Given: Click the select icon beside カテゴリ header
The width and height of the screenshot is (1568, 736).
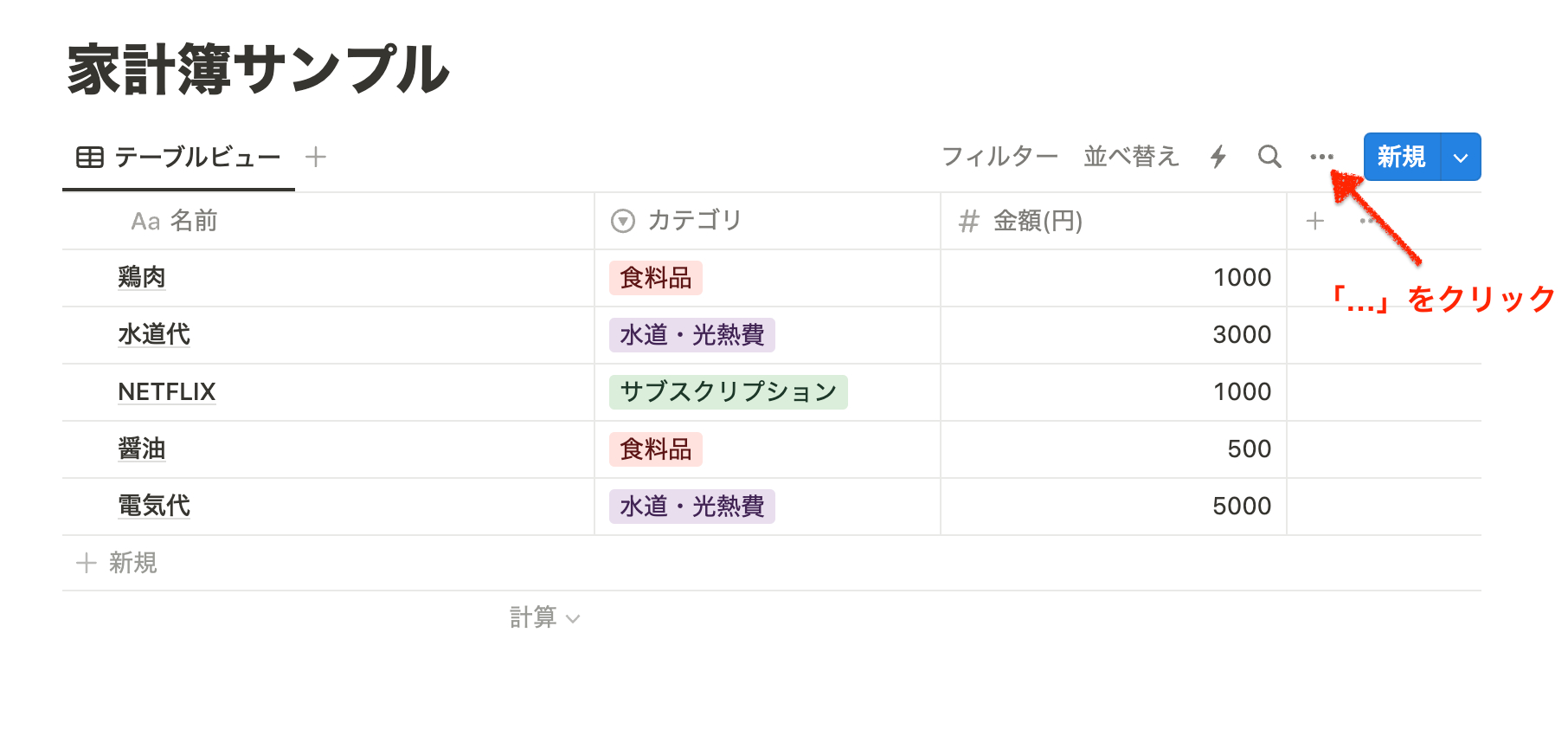Looking at the screenshot, I should pos(623,222).
